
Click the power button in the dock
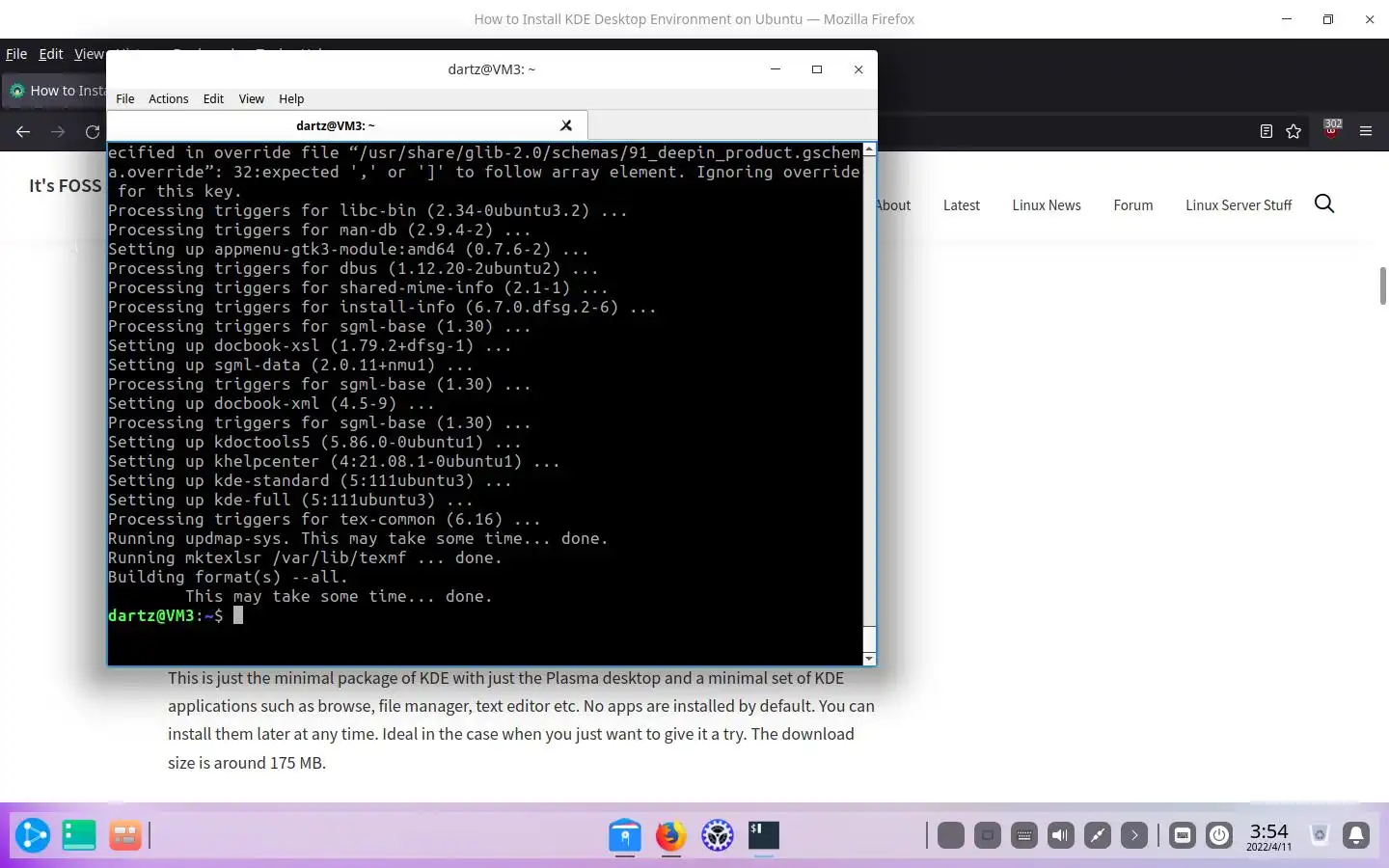point(1219,835)
